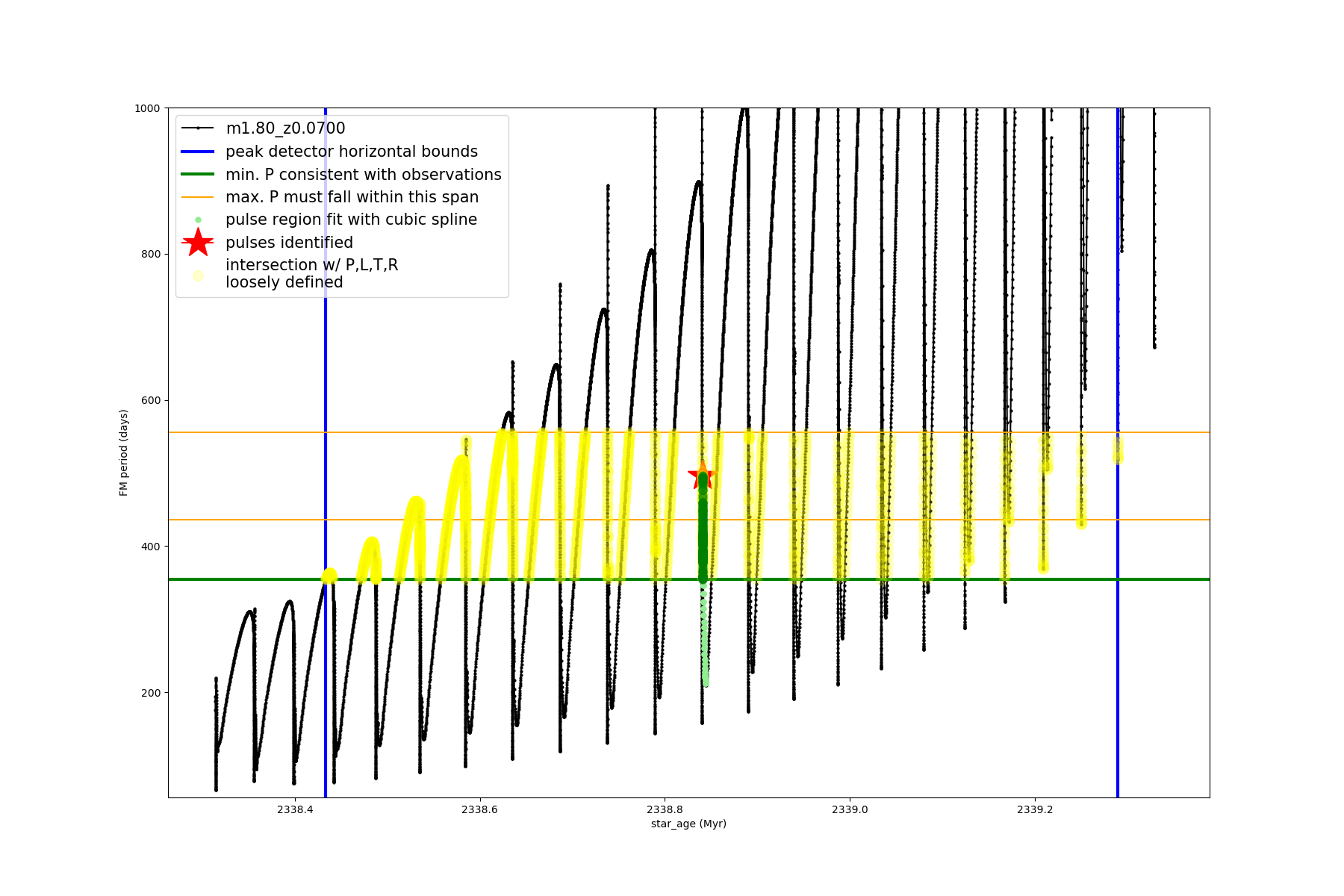
Task: Click the light green dot icon in the legend
Action: tap(198, 220)
